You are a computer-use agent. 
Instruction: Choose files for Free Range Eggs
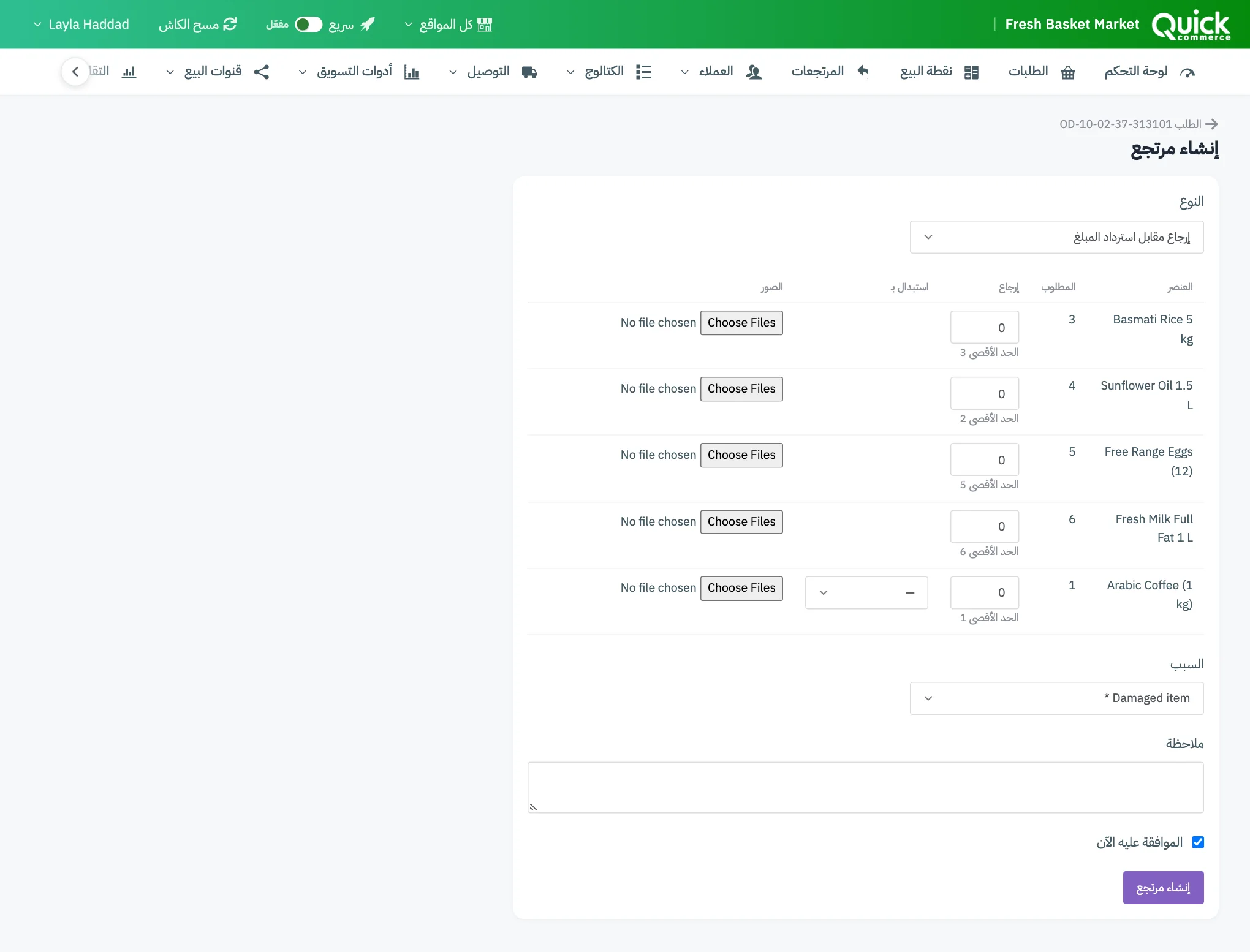(741, 455)
